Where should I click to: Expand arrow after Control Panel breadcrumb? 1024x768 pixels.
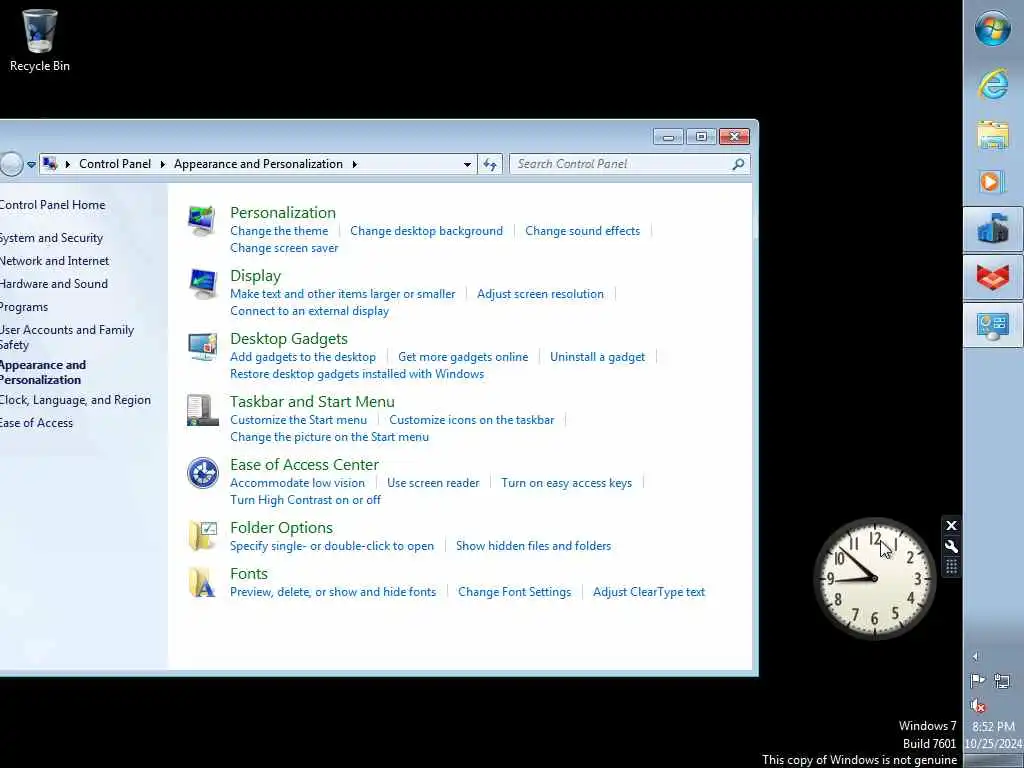pyautogui.click(x=163, y=164)
